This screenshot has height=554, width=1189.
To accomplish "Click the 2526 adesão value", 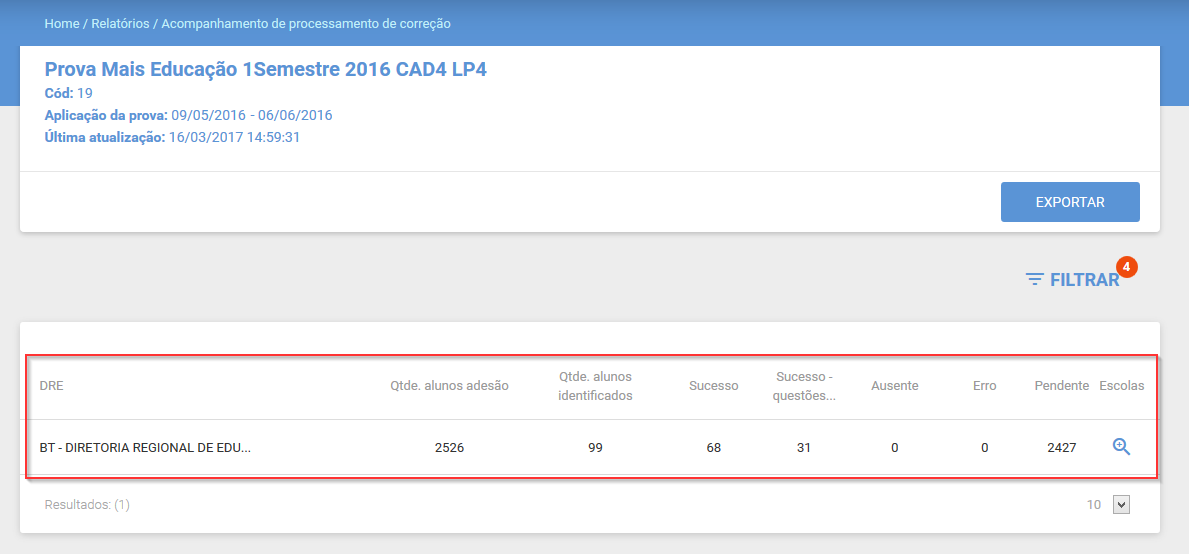I will 450,448.
